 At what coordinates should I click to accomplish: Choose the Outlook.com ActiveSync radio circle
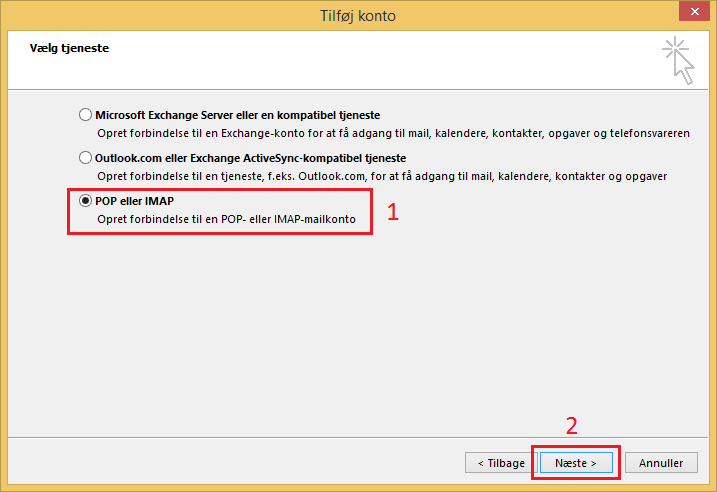[x=85, y=158]
